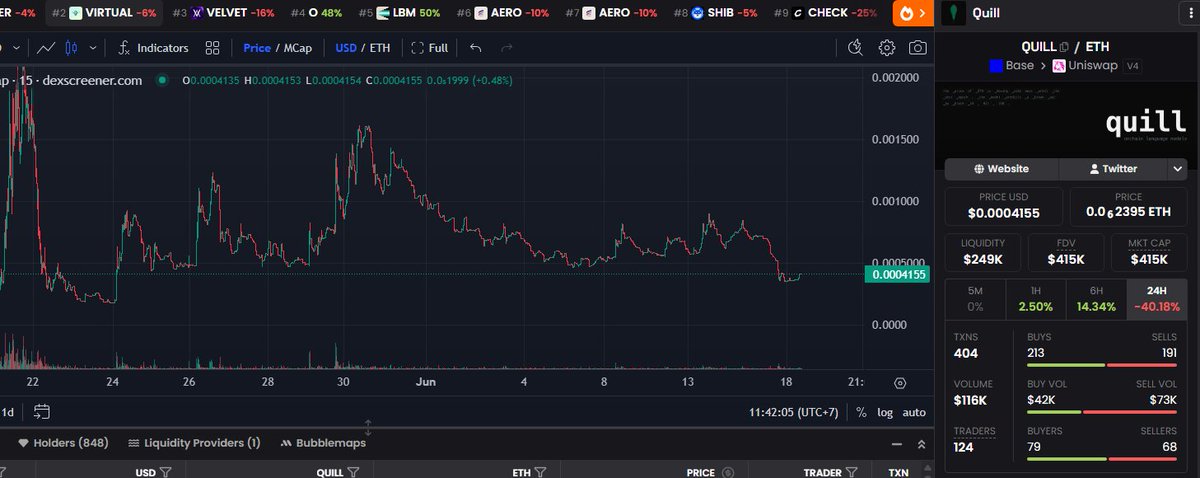This screenshot has width=1200, height=478.
Task: Open trending token #3 VELVET
Action: tap(223, 13)
